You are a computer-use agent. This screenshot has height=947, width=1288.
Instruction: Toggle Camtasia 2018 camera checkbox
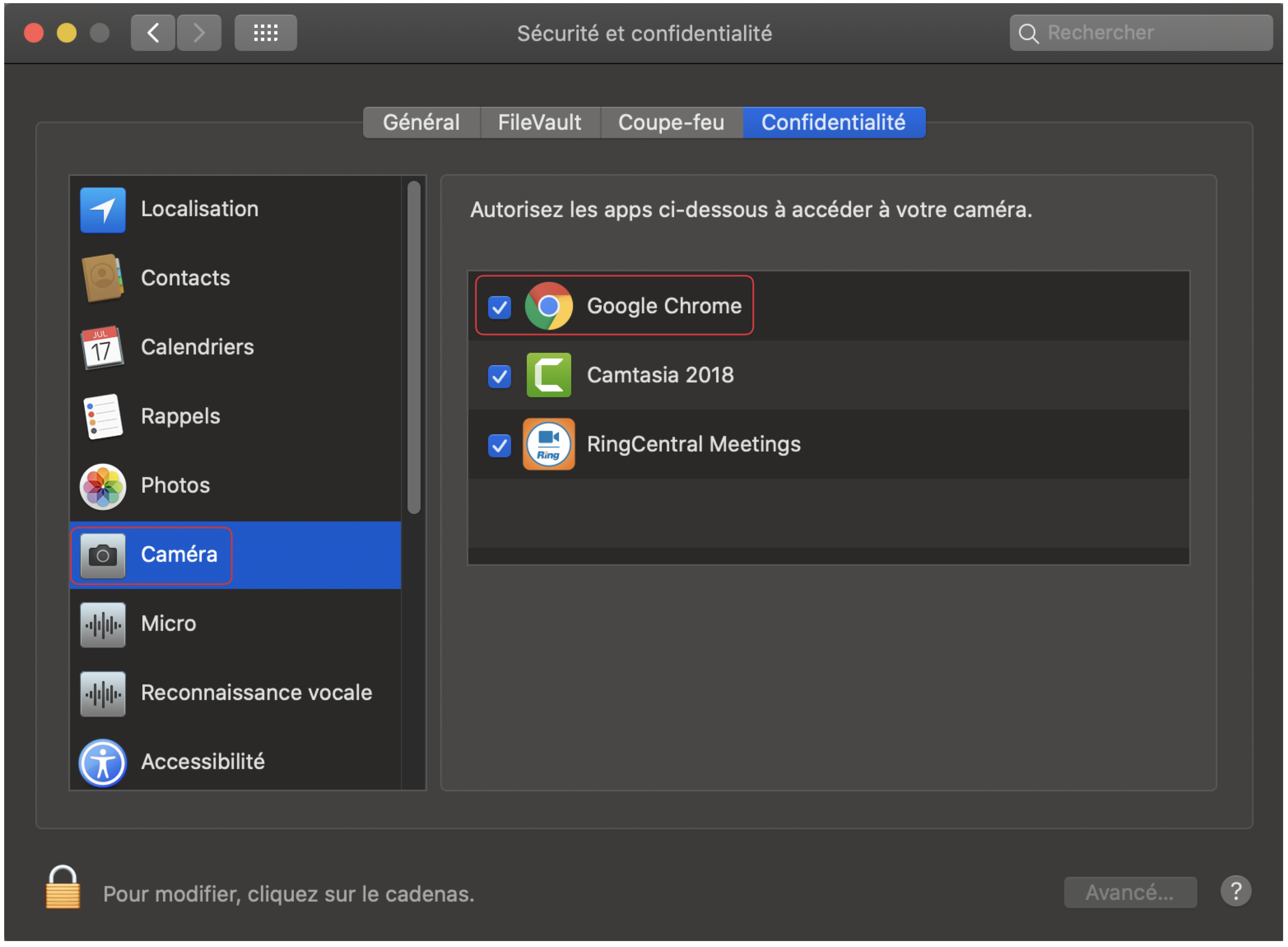[500, 377]
